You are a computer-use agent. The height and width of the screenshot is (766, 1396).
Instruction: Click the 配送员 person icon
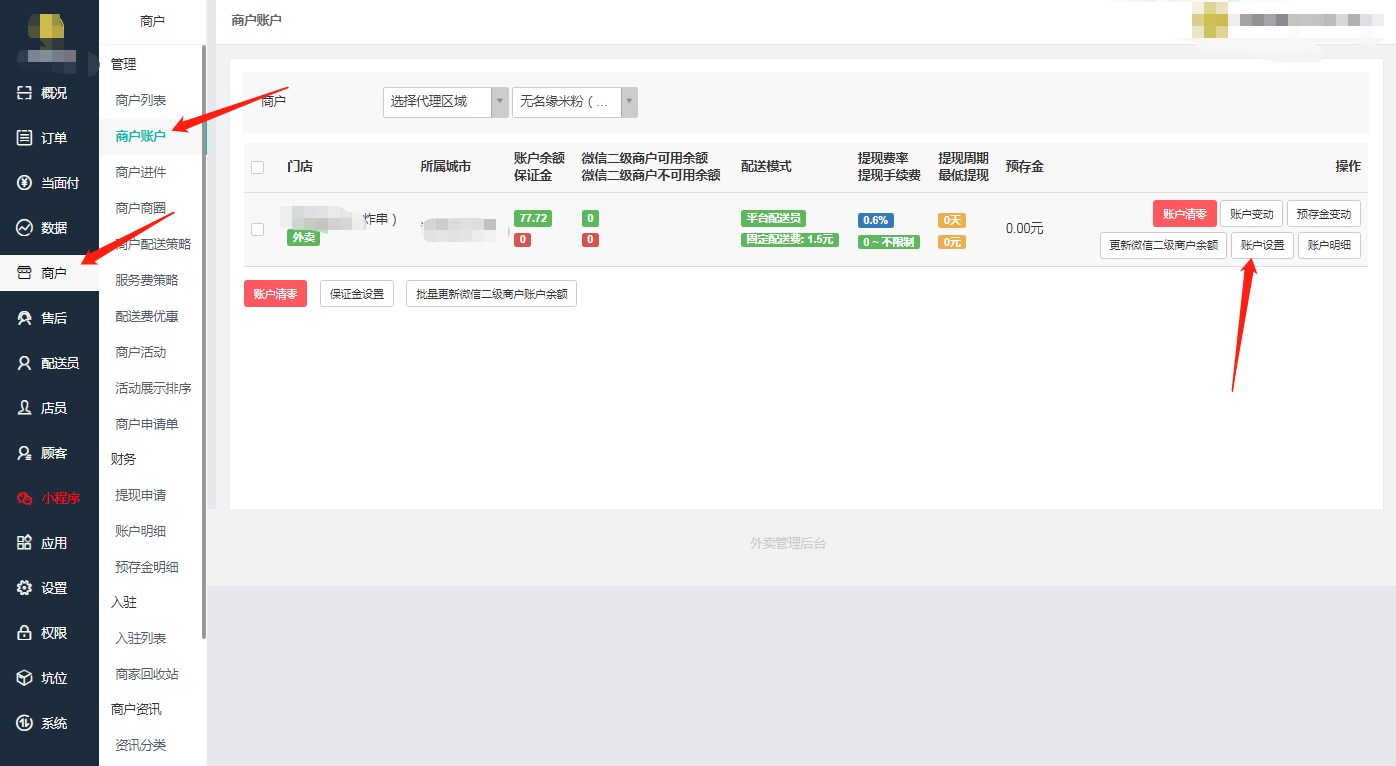25,363
